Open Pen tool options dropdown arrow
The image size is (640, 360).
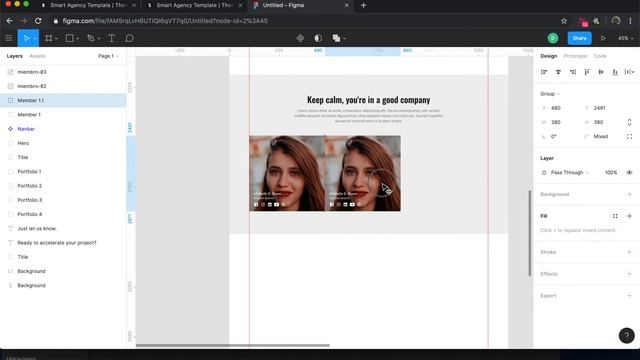(99, 38)
